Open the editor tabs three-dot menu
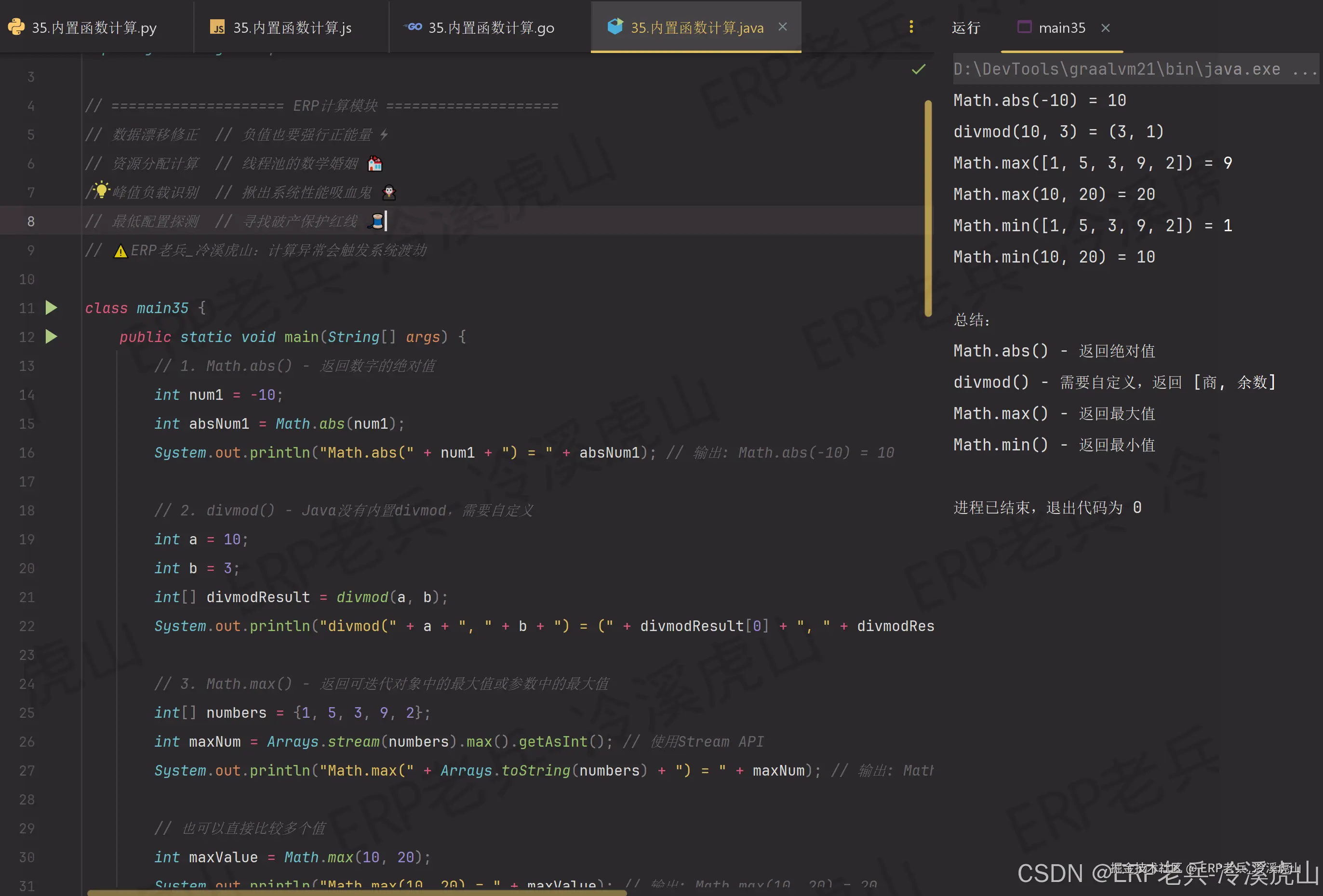Image resolution: width=1323 pixels, height=896 pixels. 911,27
